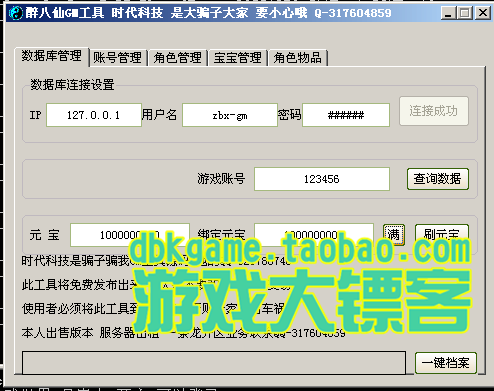This screenshot has height=391, width=494.
Task: Open the 账号管理 tab
Action: pyautogui.click(x=118, y=58)
